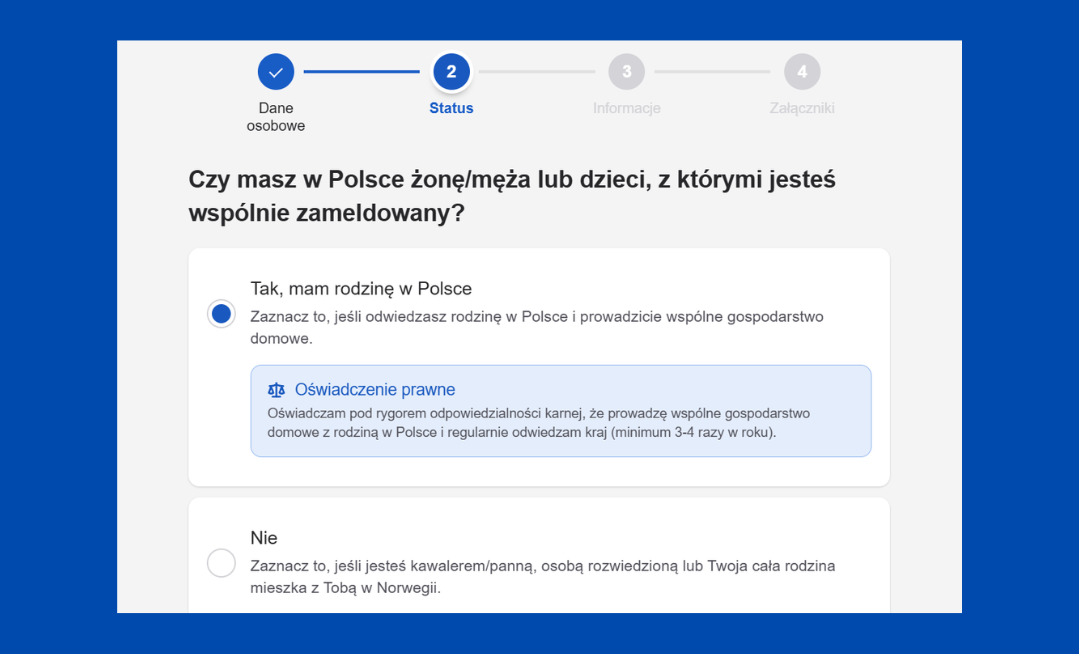Click the 'Status' step label
Viewport: 1079px width, 654px height.
pyautogui.click(x=451, y=108)
